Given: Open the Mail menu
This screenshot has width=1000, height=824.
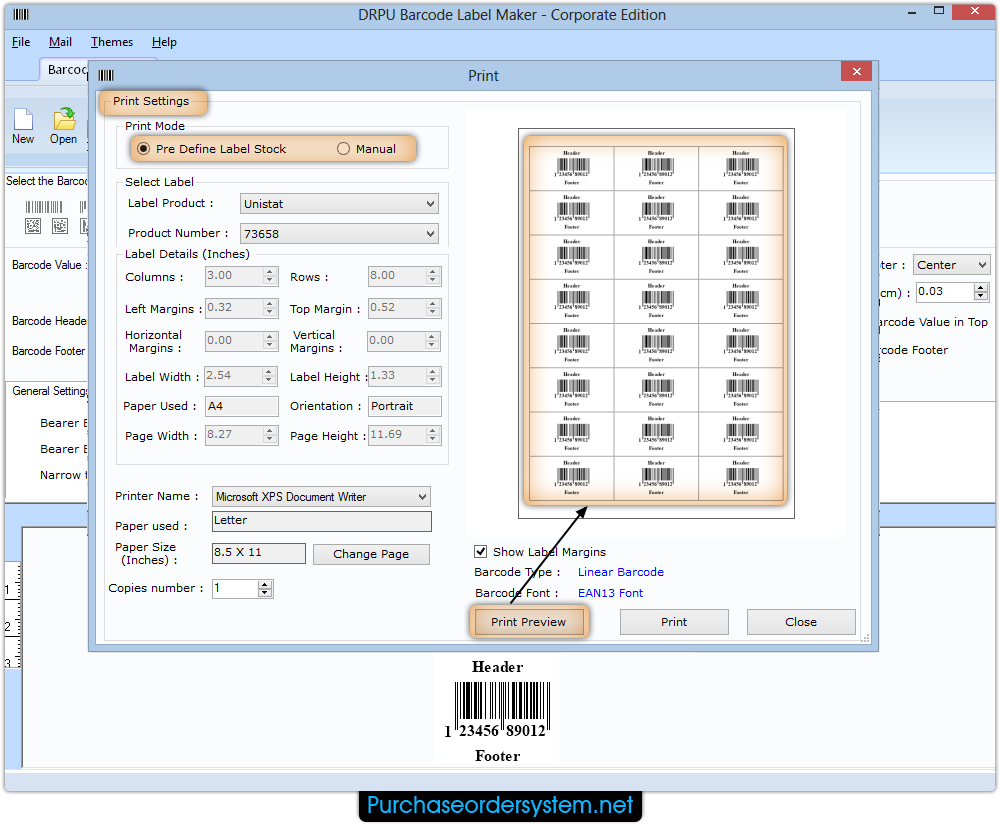Looking at the screenshot, I should [60, 42].
